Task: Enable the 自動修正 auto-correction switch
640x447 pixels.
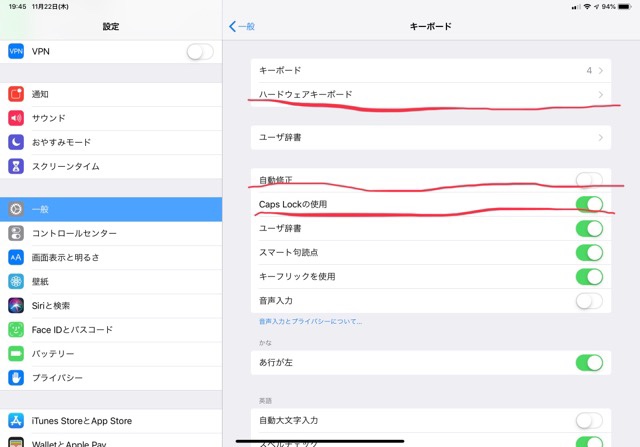Action: 589,180
